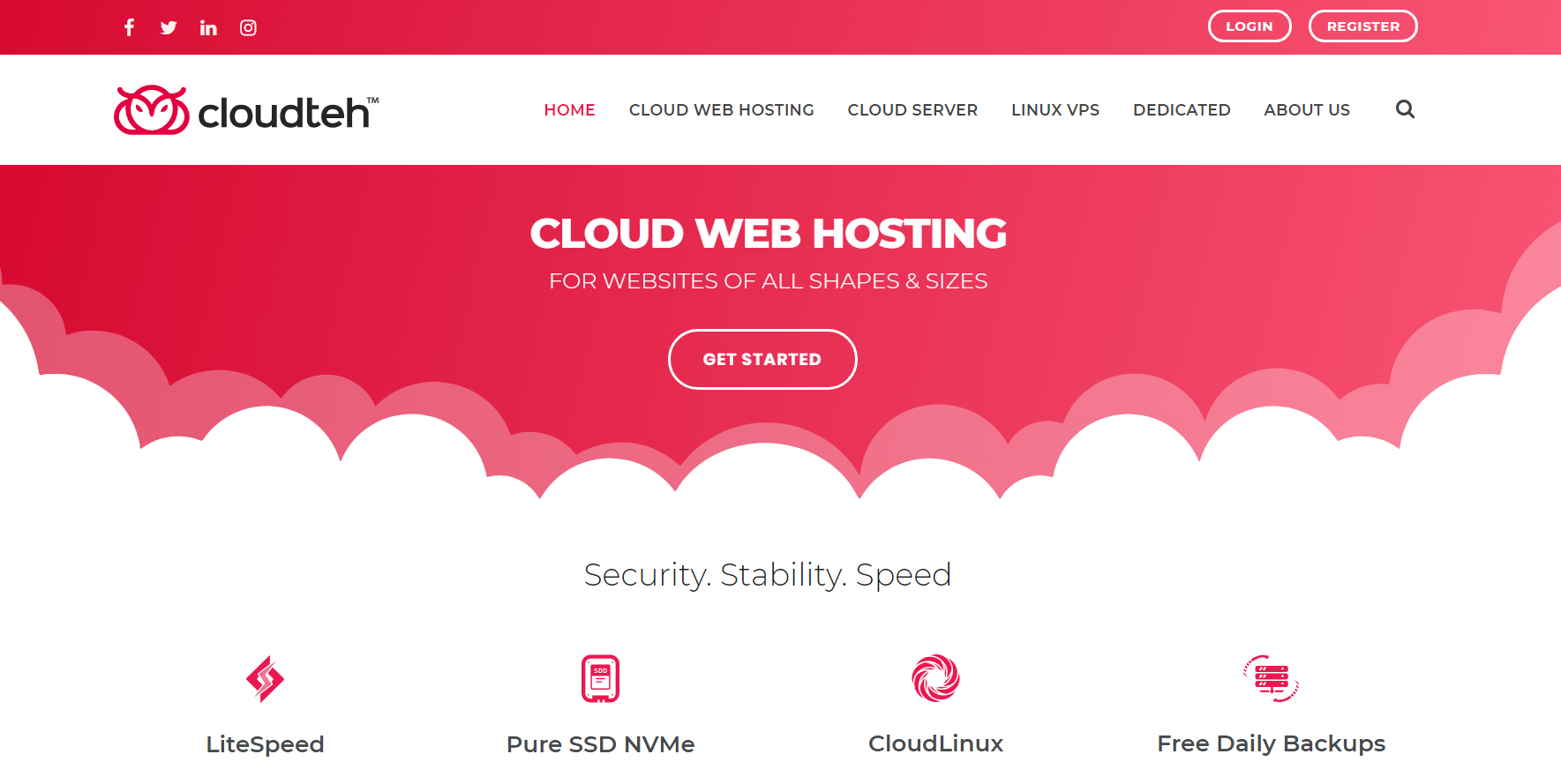Click the Pure SSD NVMe icon
The height and width of the screenshot is (784, 1561).
tap(600, 678)
